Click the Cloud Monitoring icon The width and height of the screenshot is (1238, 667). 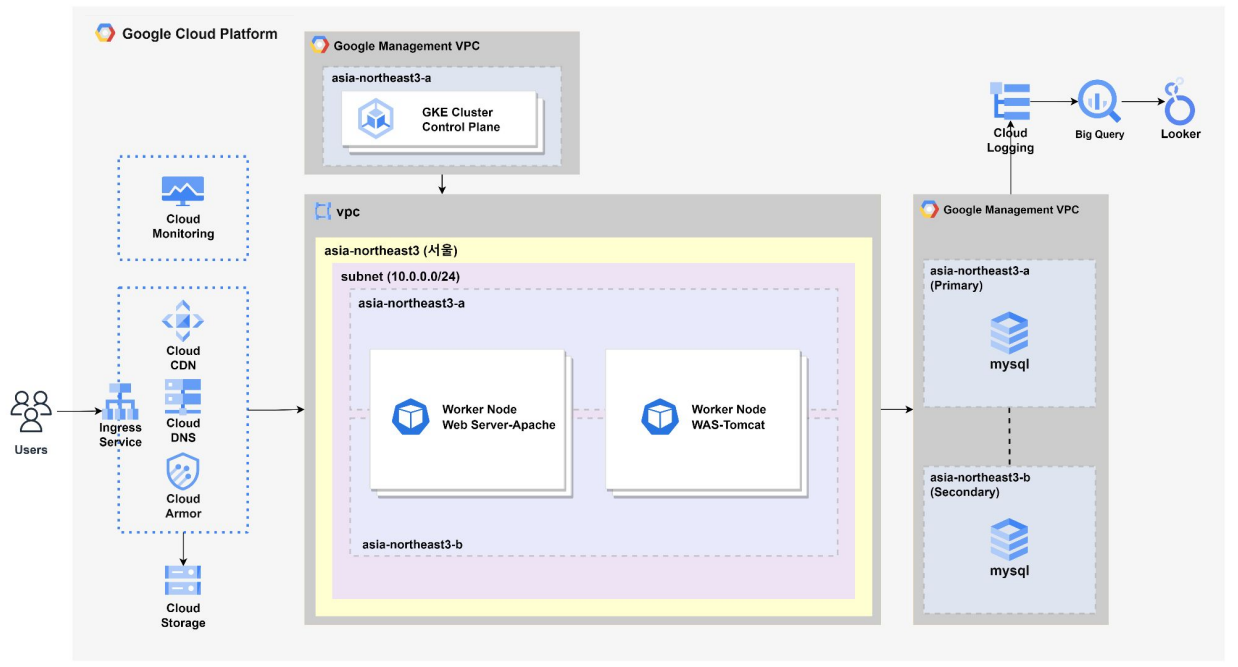183,191
